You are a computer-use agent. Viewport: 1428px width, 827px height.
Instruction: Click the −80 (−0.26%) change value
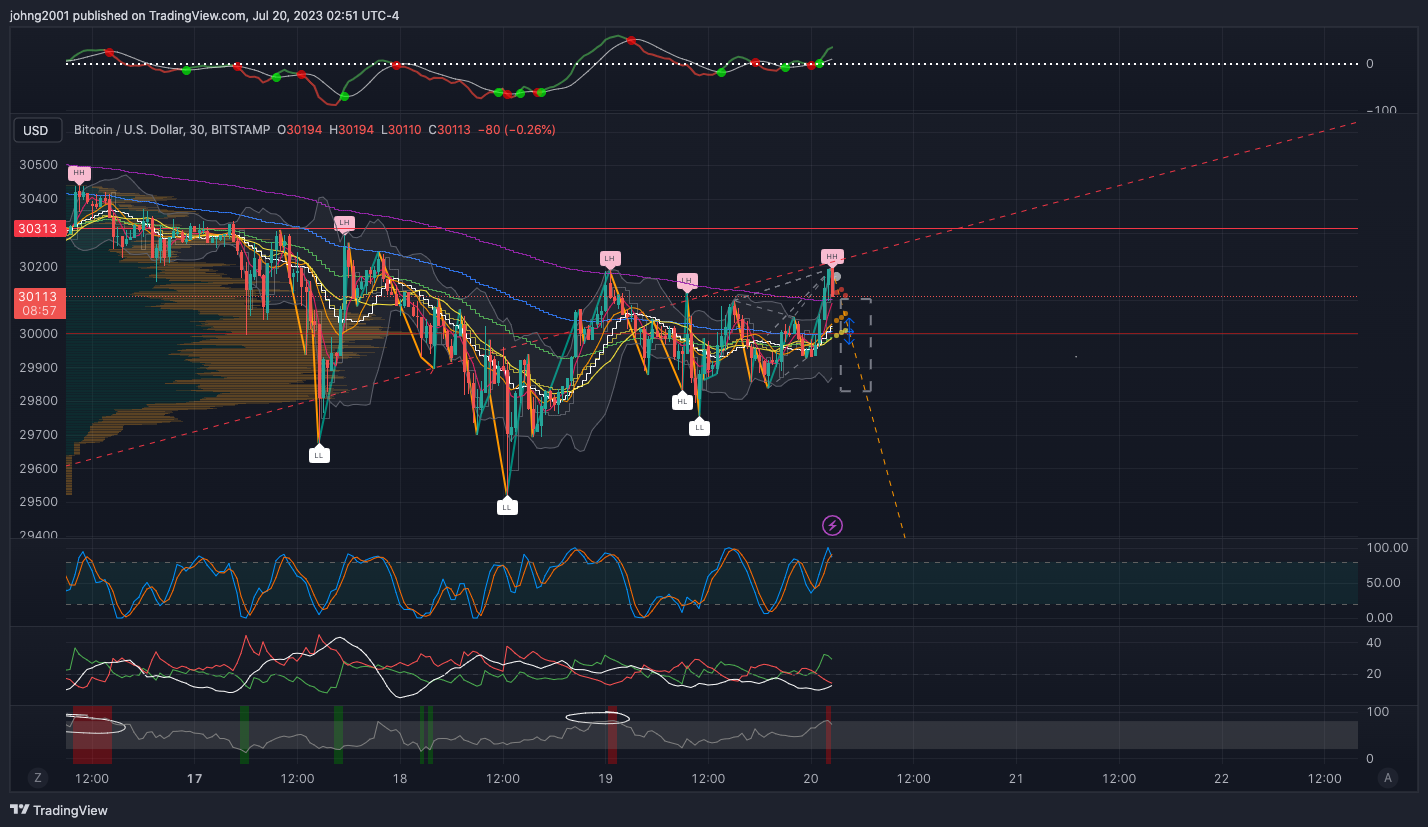(517, 130)
